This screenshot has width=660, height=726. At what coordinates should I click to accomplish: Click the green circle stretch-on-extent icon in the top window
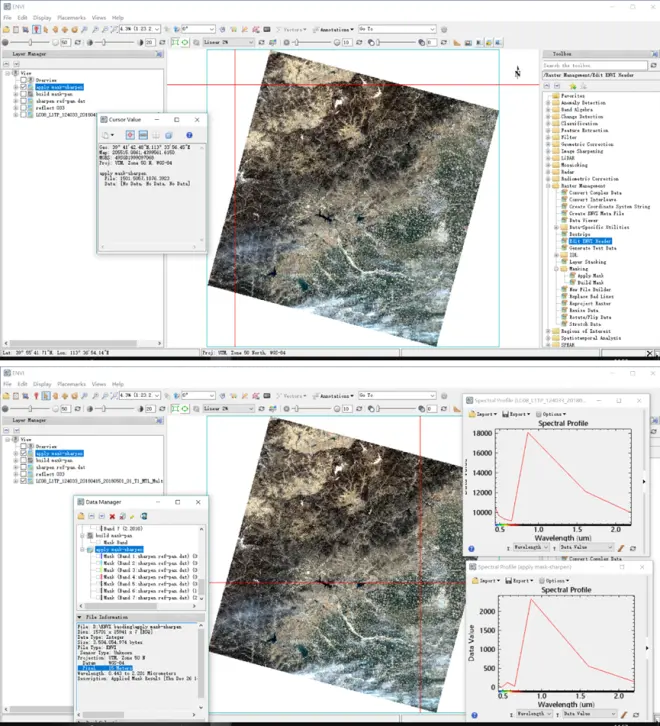point(185,43)
